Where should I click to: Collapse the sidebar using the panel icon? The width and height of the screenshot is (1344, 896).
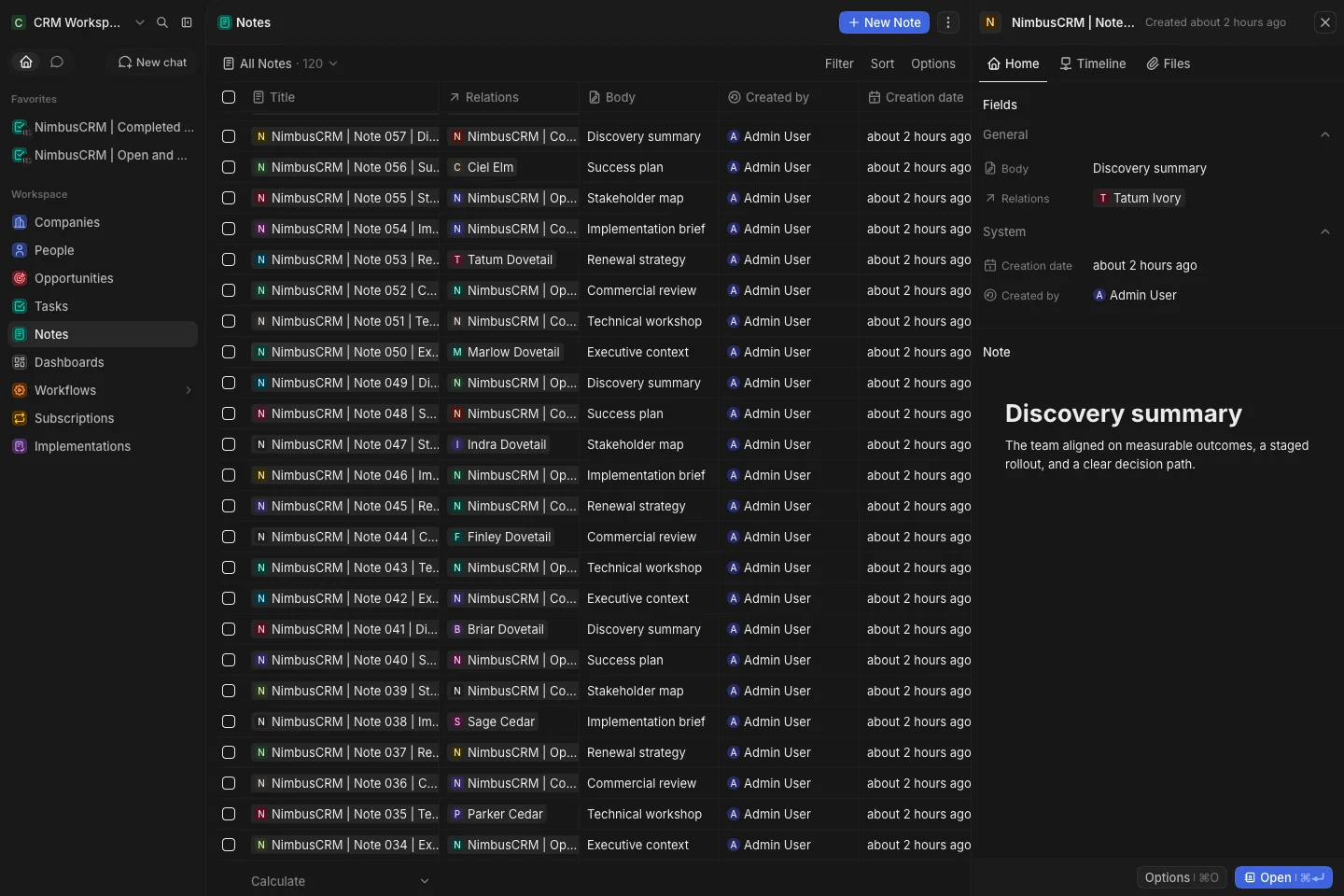tap(187, 22)
